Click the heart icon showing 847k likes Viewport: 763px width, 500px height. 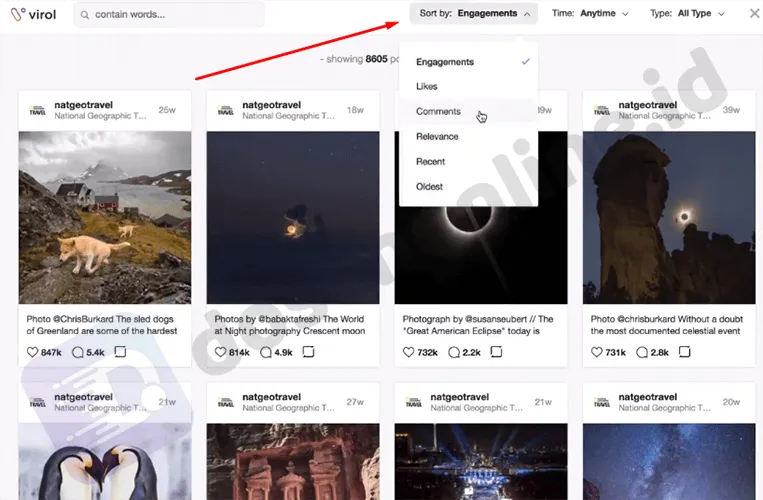tap(33, 352)
